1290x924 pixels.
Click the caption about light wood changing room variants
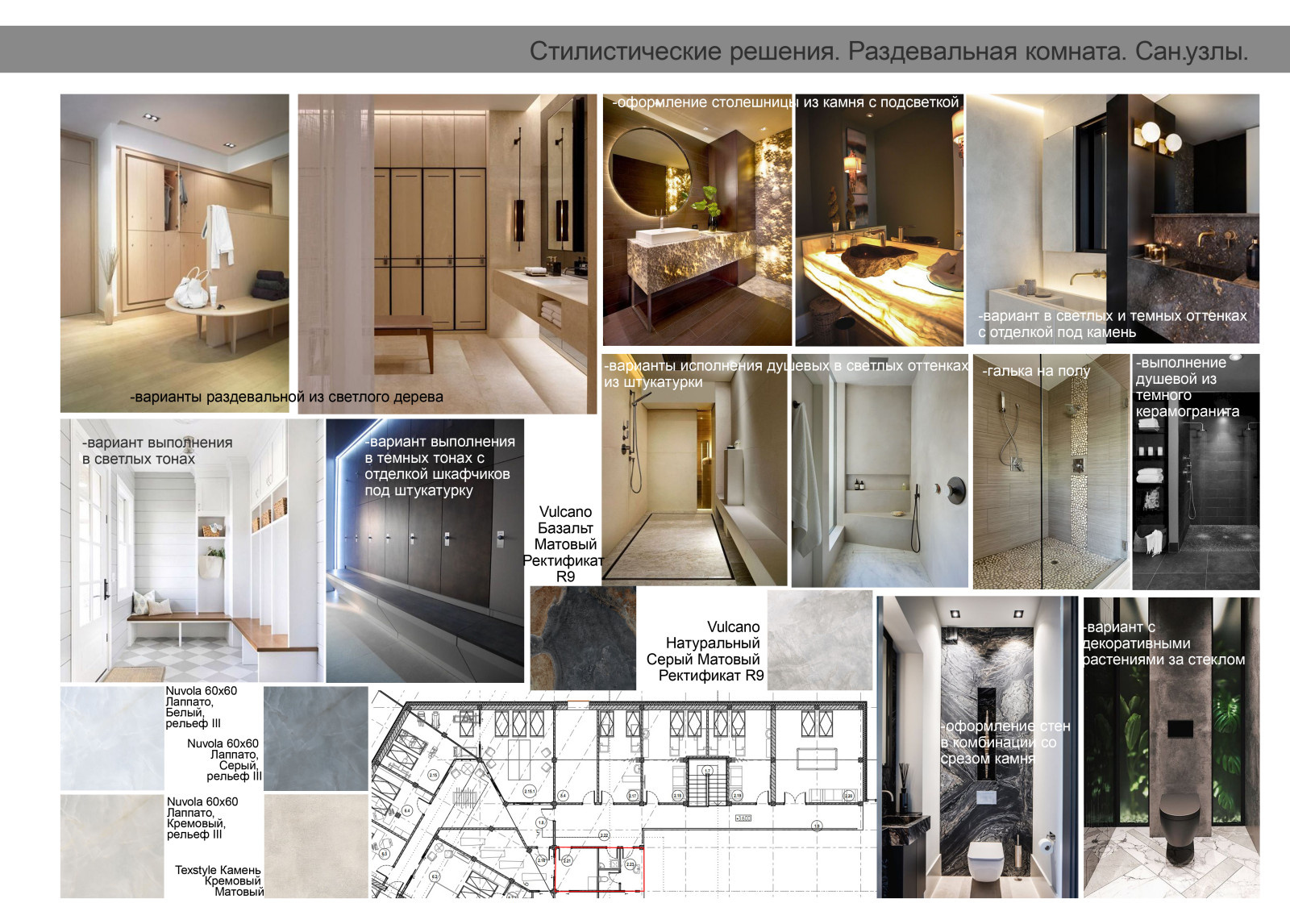pos(286,397)
